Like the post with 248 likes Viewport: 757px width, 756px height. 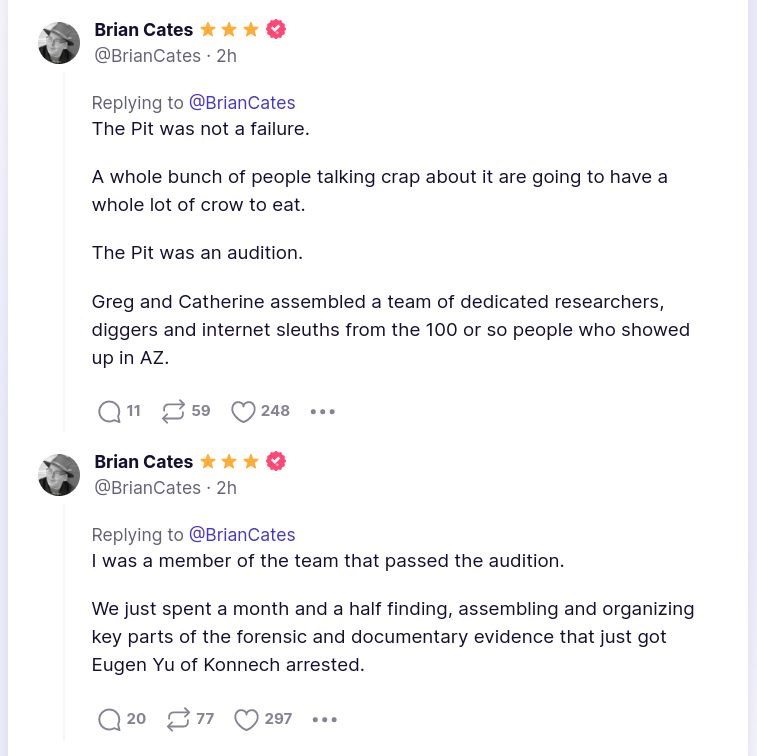pyautogui.click(x=243, y=411)
